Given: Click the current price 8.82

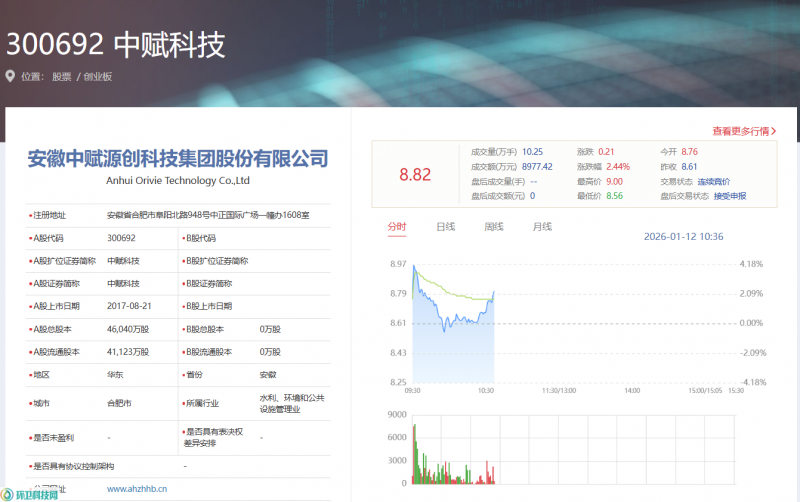Looking at the screenshot, I should pyautogui.click(x=415, y=174).
